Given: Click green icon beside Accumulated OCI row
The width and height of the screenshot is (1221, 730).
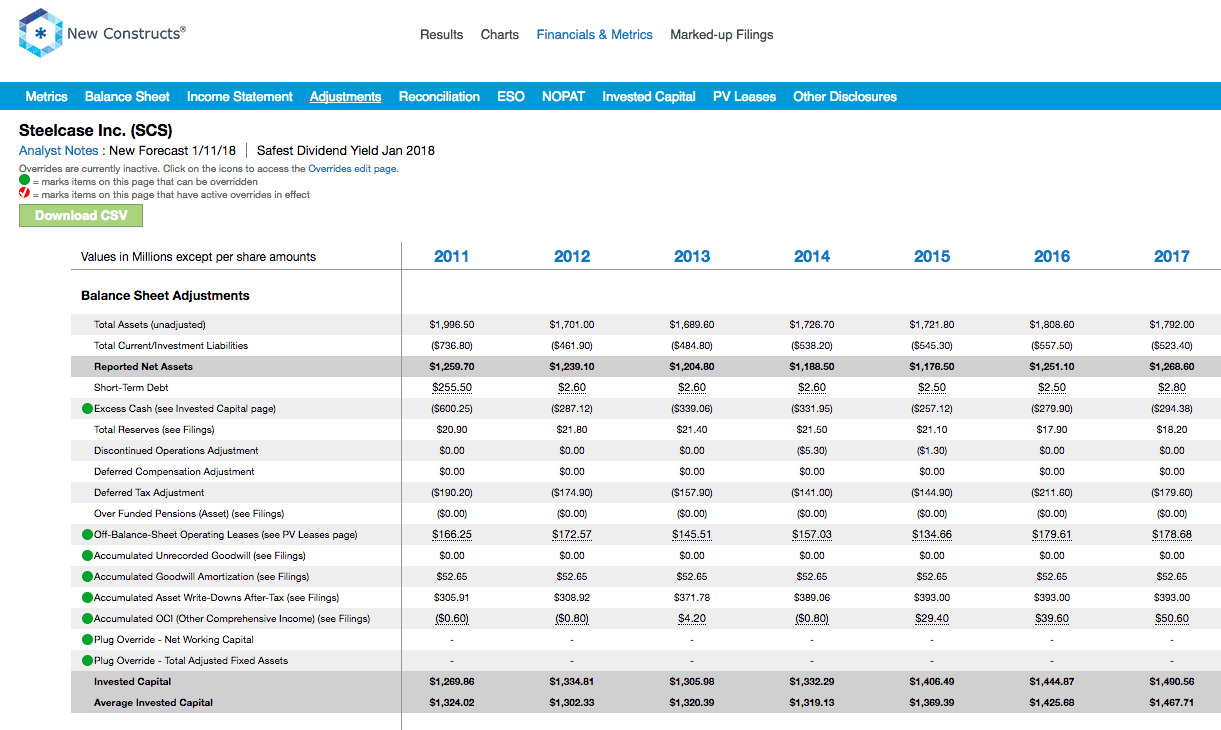Looking at the screenshot, I should click(88, 618).
